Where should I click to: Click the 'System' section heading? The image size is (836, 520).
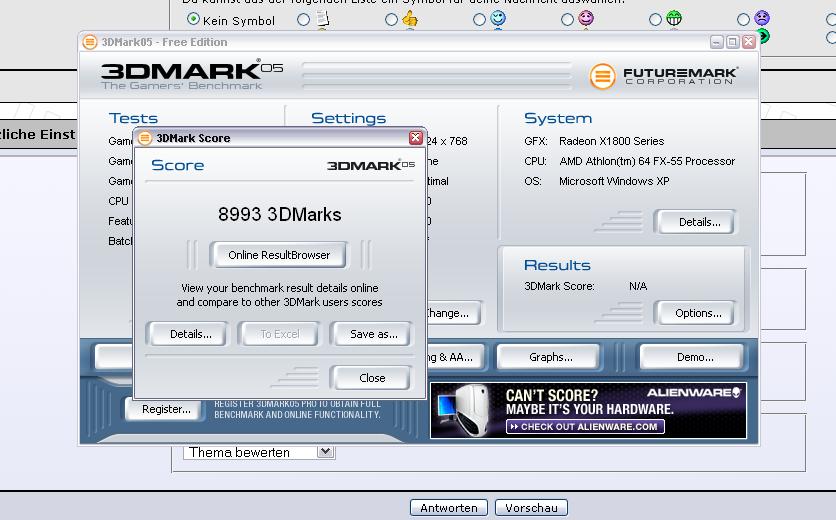pos(558,118)
